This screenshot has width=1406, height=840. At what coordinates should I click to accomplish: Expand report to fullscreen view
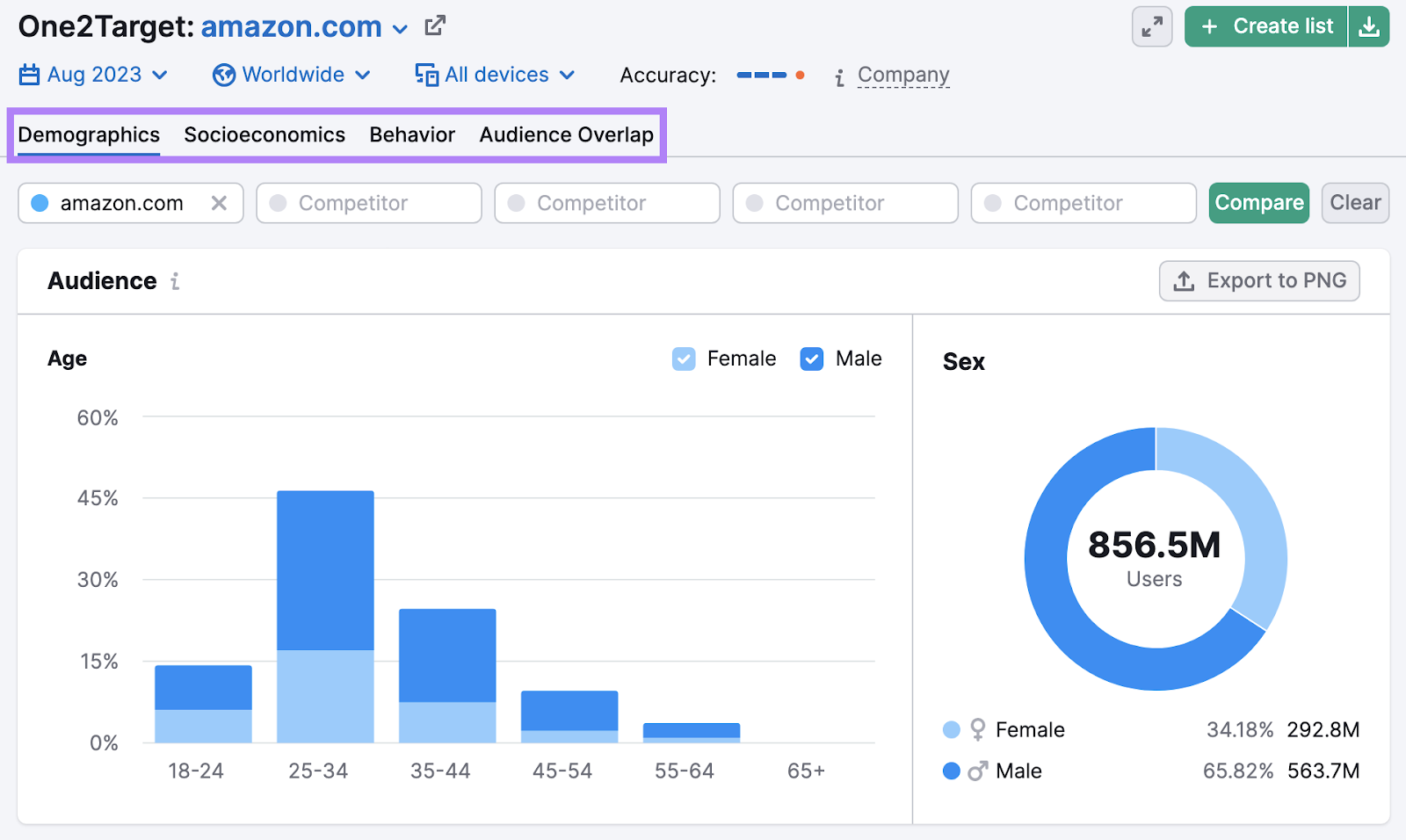(x=1151, y=26)
